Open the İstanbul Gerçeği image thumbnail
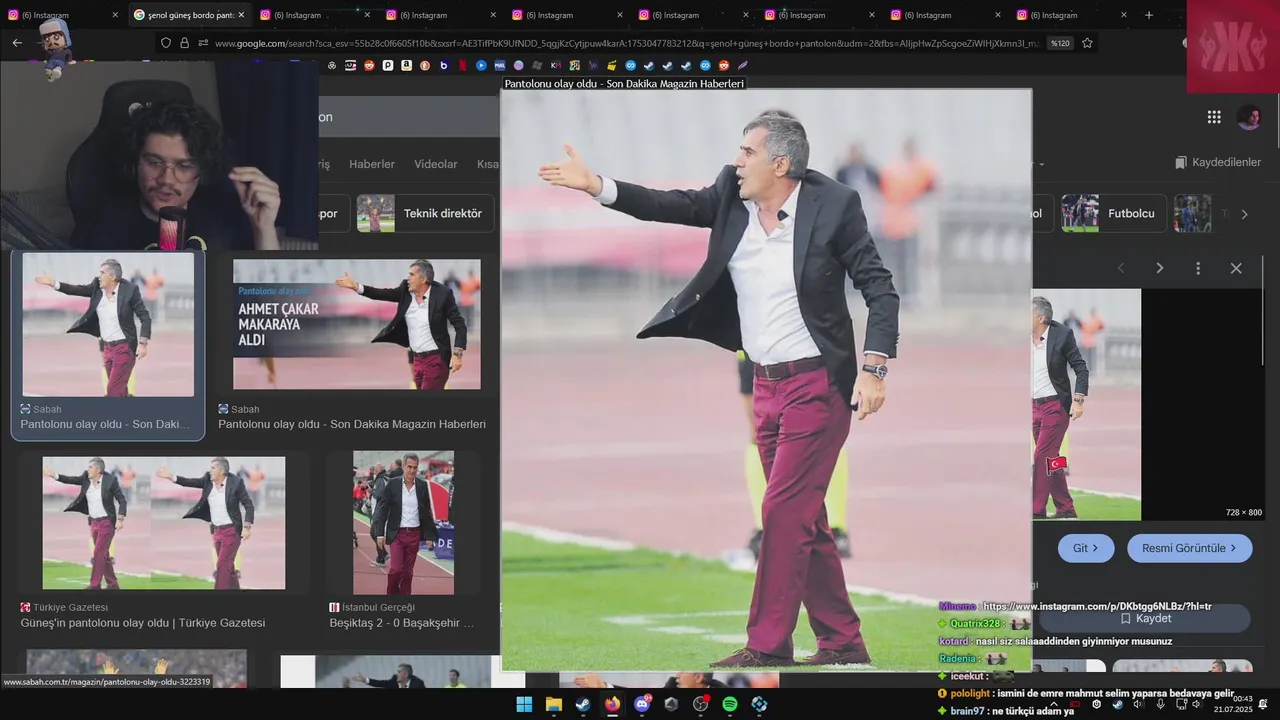1280x720 pixels. 403,523
